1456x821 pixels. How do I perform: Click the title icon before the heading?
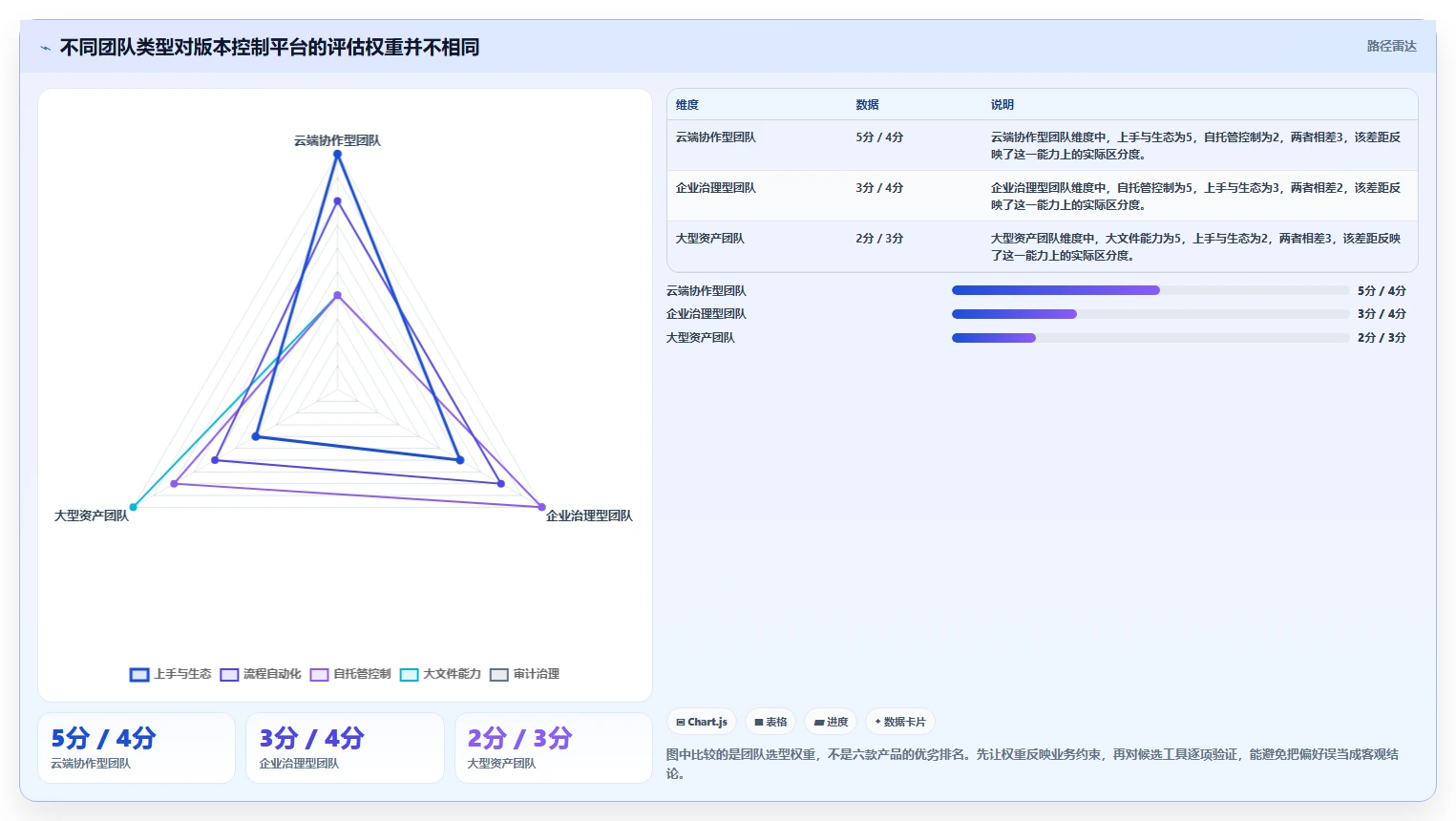tap(45, 48)
